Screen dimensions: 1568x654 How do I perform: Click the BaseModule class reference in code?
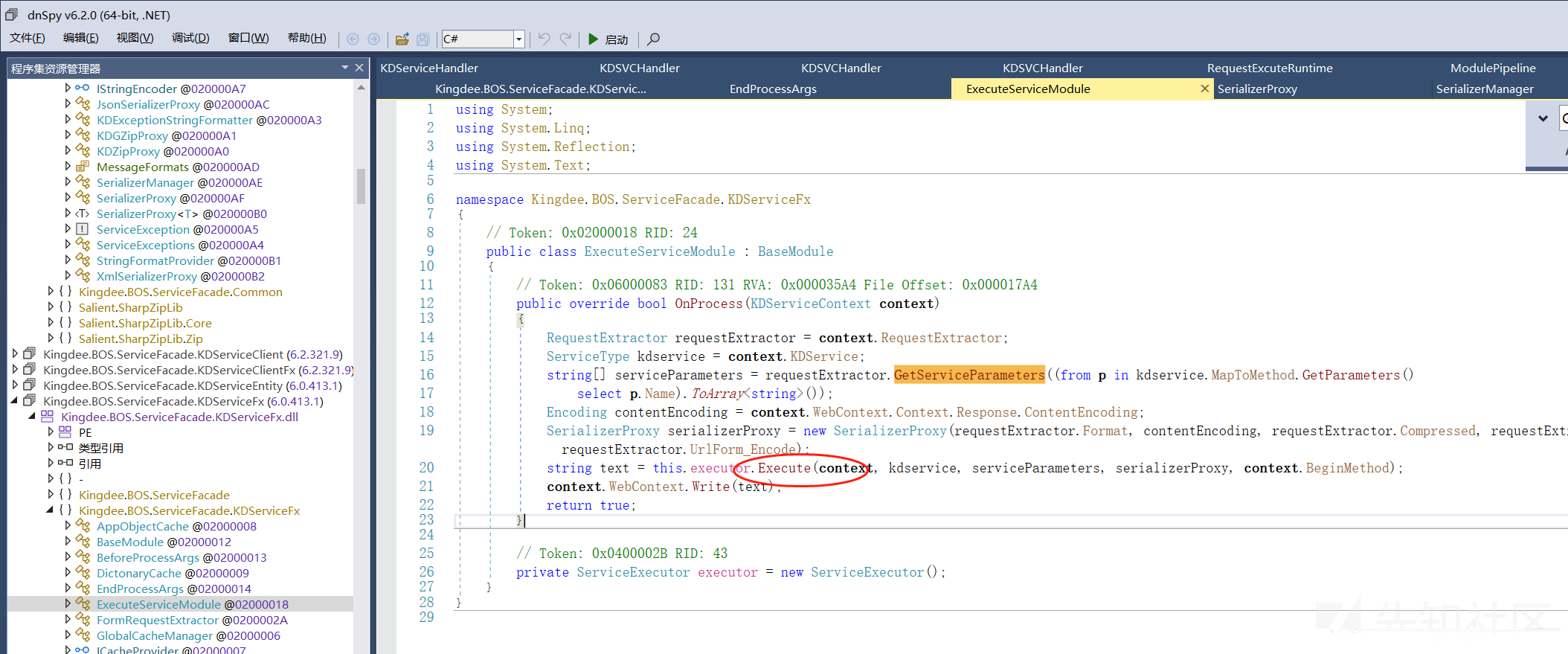795,251
